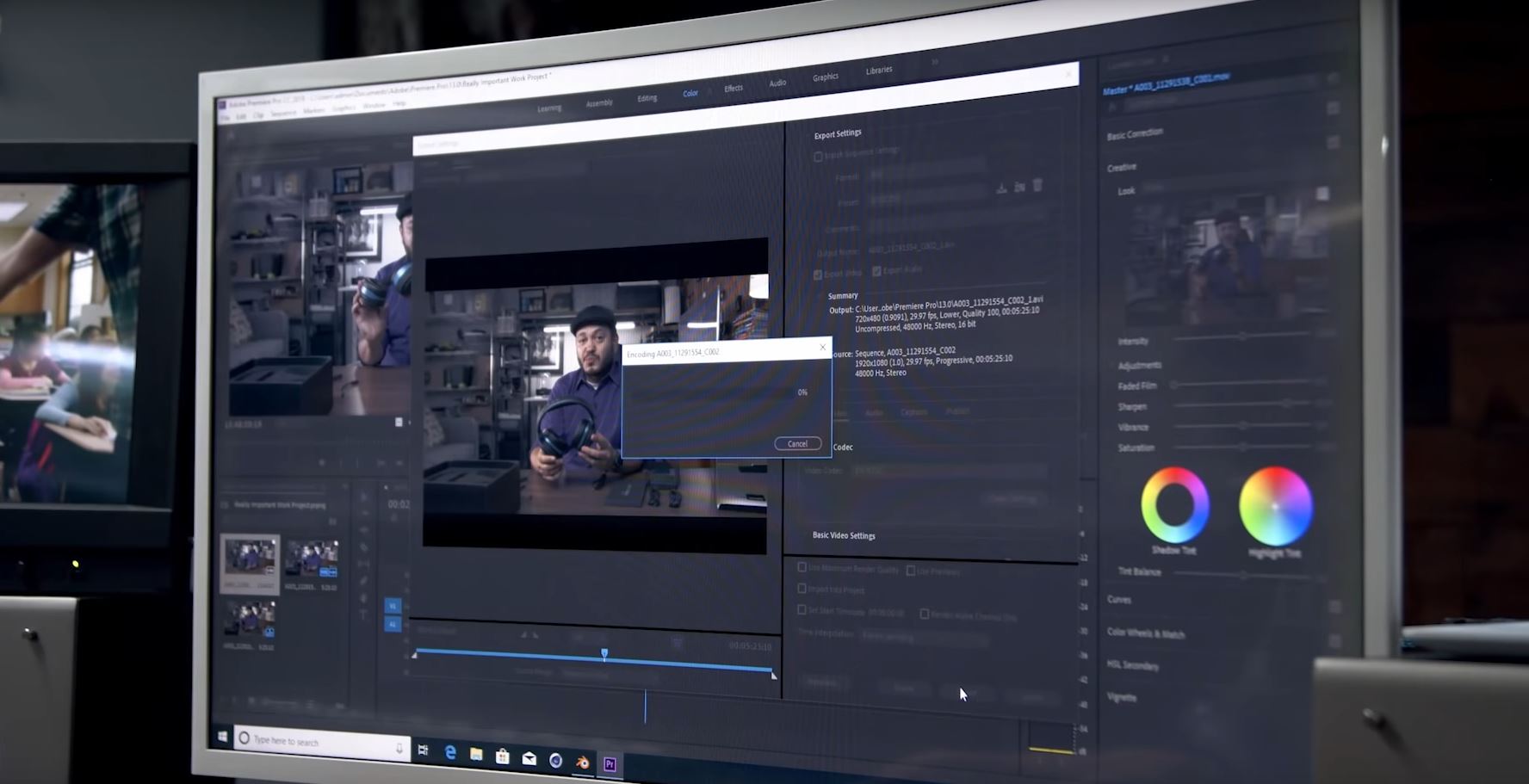Toggle Render Alpha Channel Only checkbox
The image size is (1529, 784).
[924, 614]
